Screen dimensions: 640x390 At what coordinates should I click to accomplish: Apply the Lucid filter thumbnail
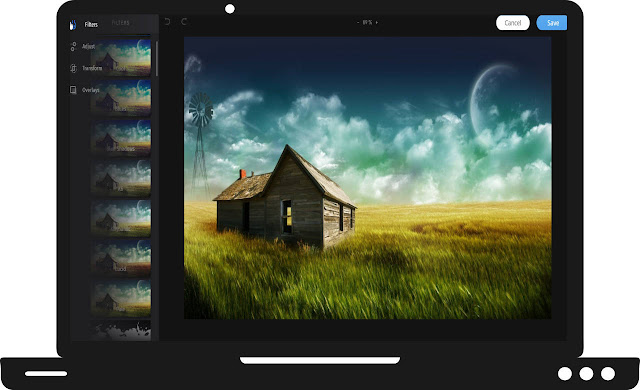121,258
